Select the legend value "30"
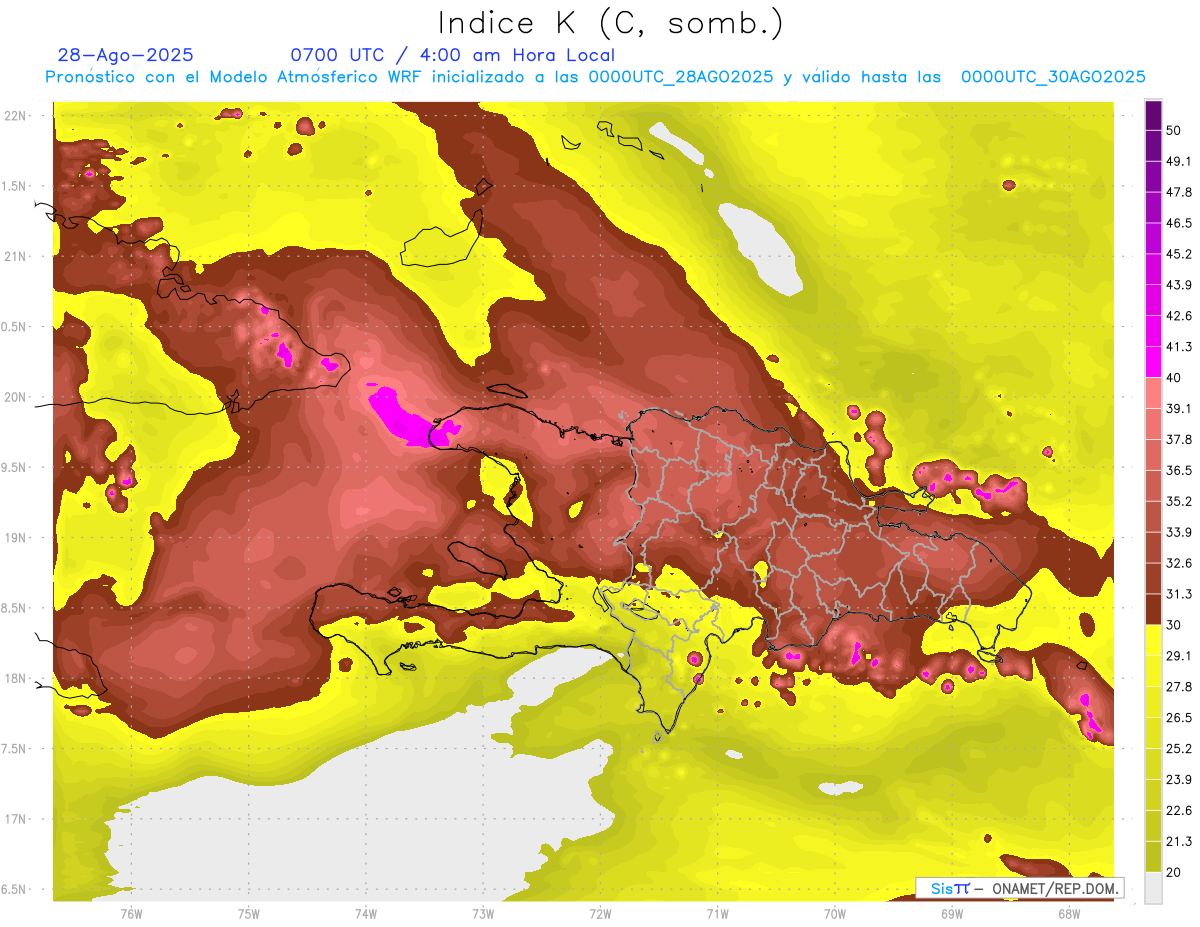The width and height of the screenshot is (1200, 927). pyautogui.click(x=1174, y=625)
